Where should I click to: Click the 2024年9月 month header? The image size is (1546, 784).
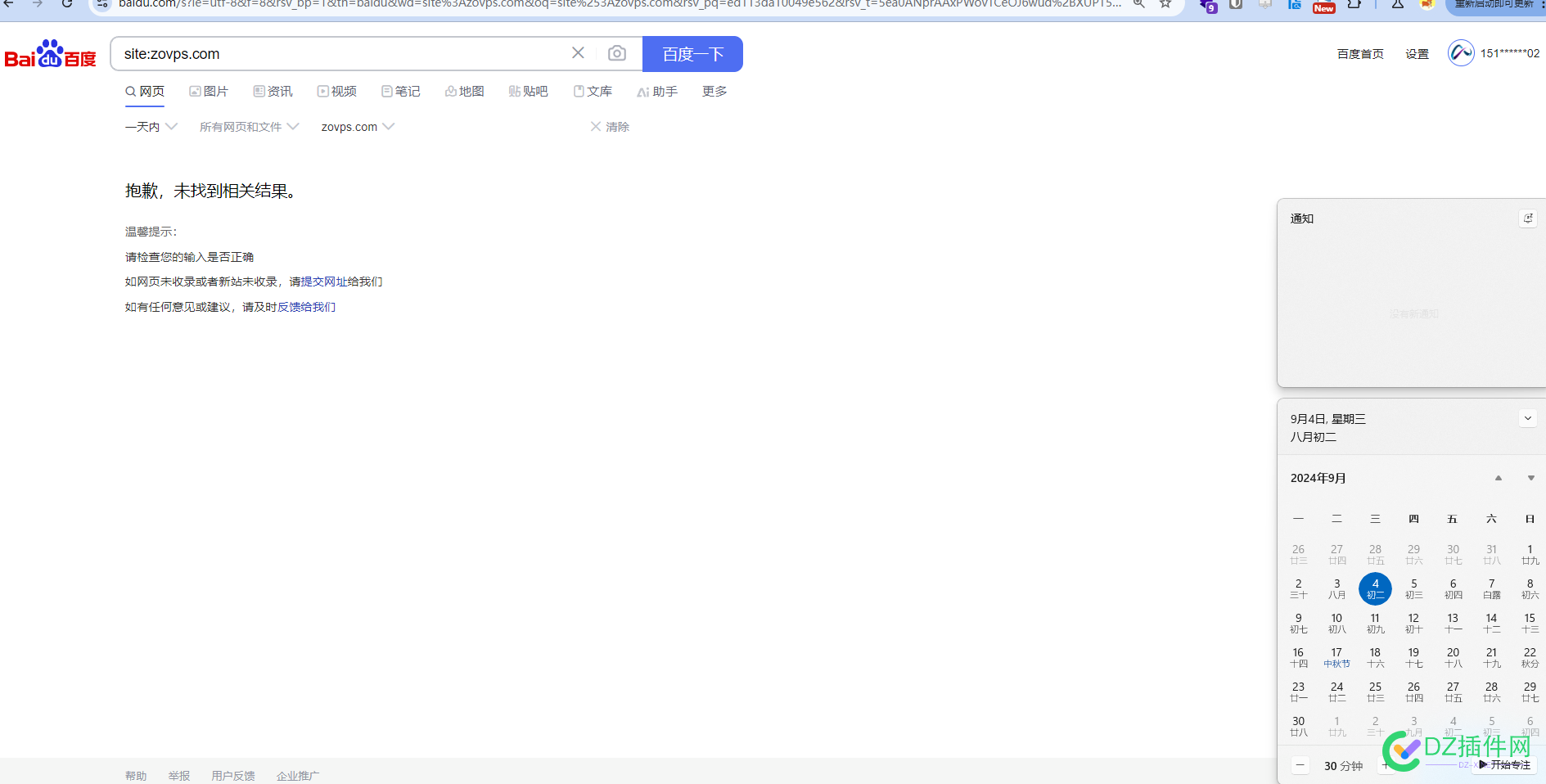click(1318, 478)
